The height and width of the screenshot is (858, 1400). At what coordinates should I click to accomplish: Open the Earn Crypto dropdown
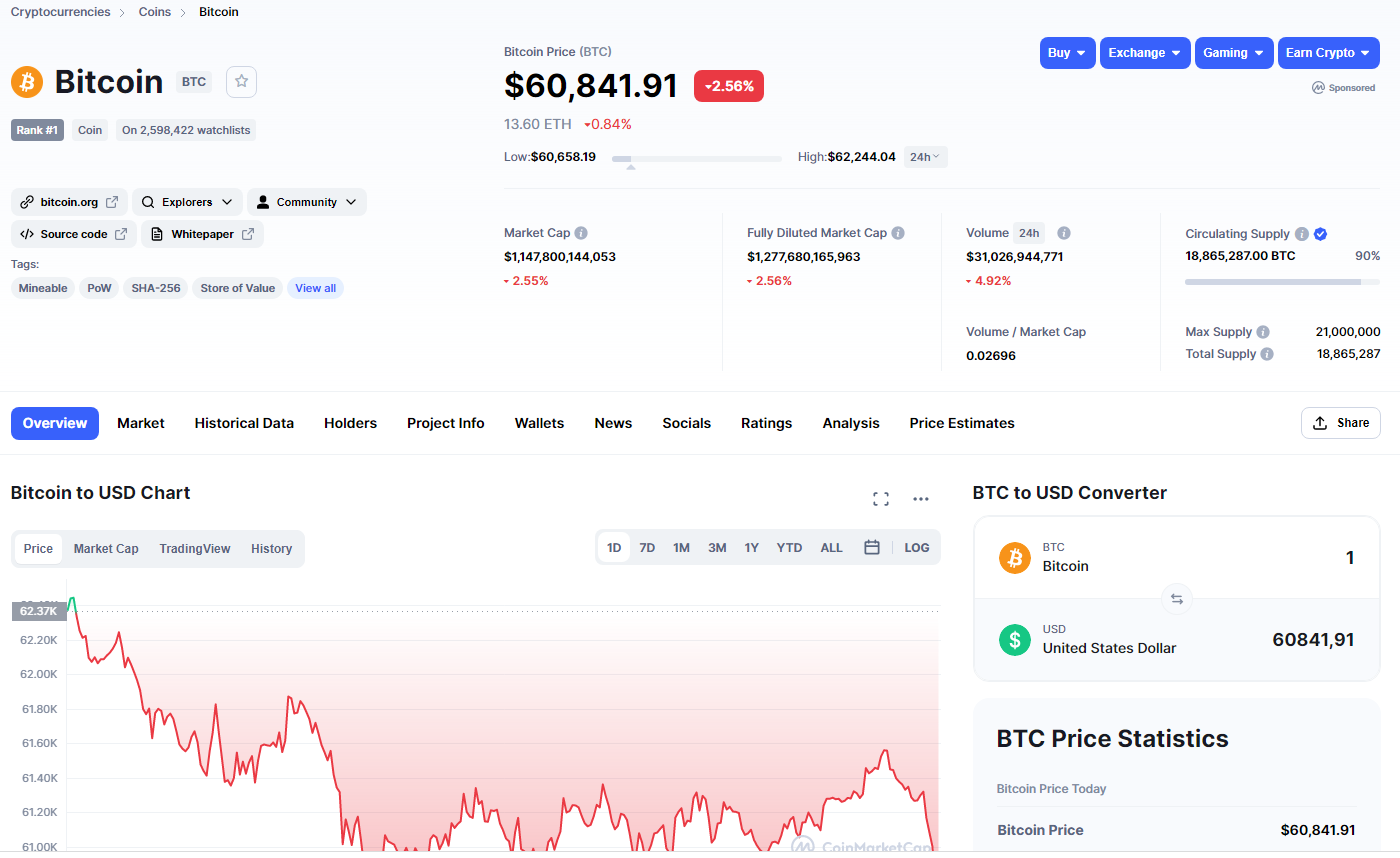click(x=1329, y=53)
